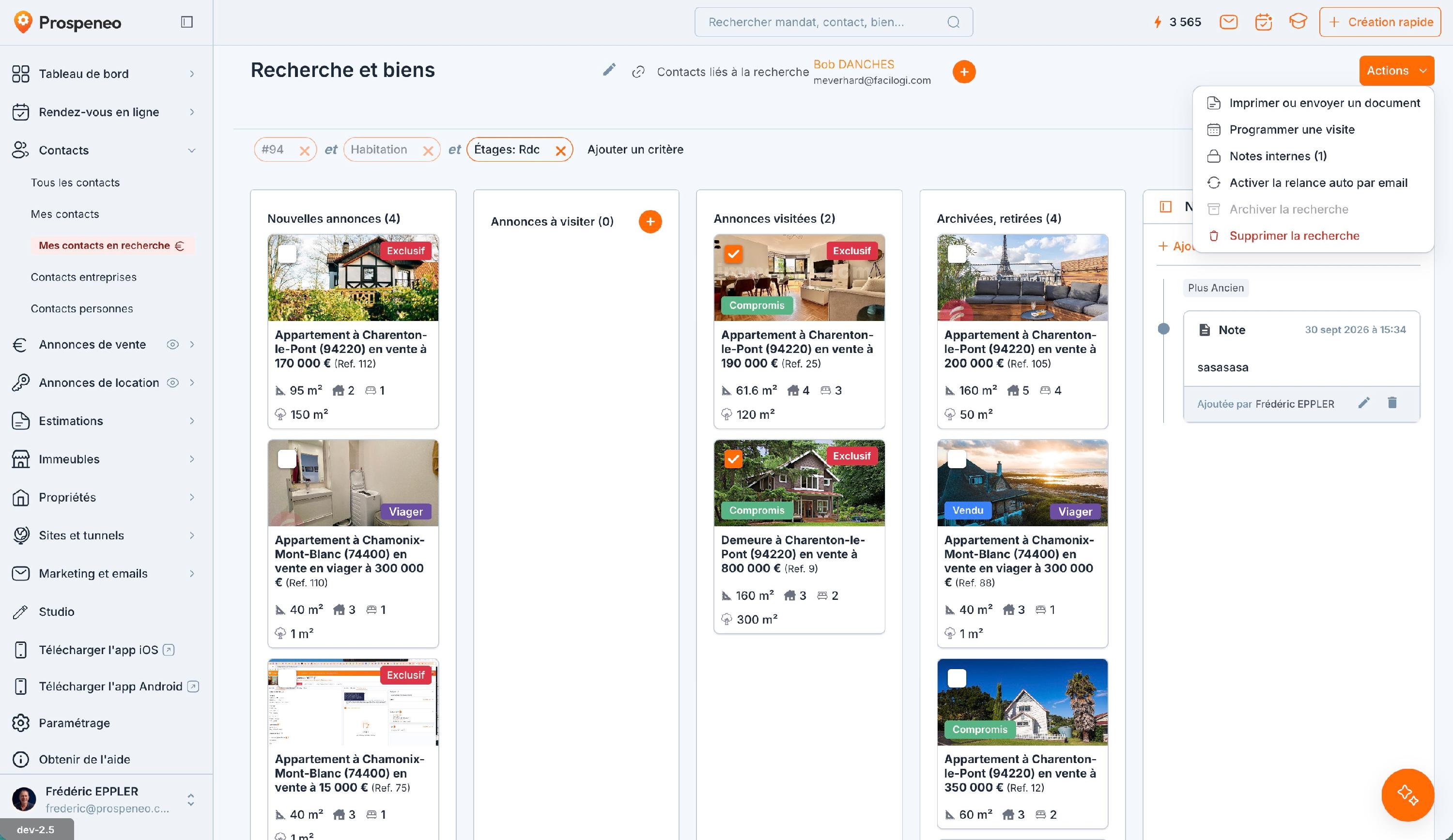Click the Immeubles building icon
Screen dimensions: 1453x840
[x=21, y=459]
